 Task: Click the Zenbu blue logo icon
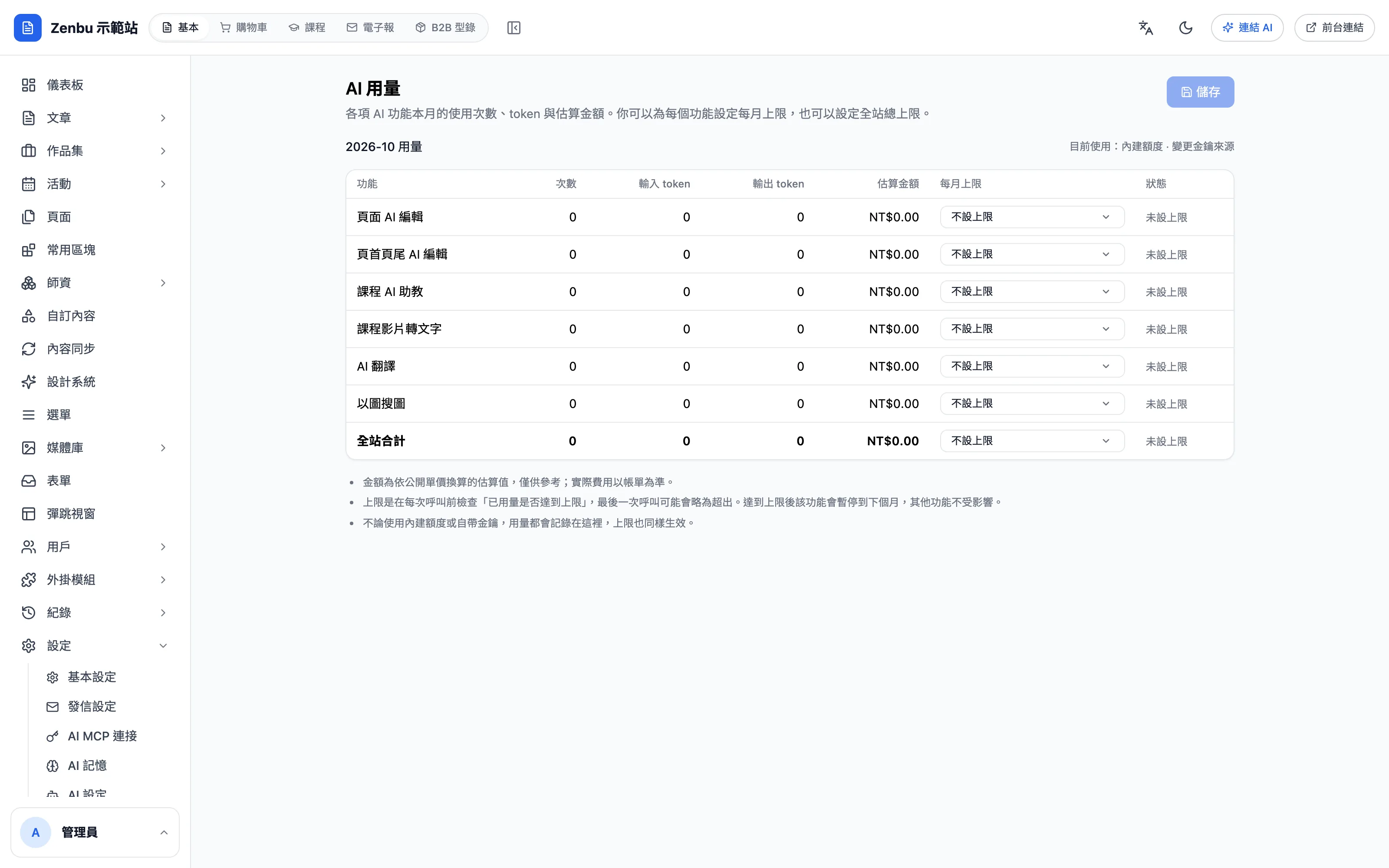(27, 27)
